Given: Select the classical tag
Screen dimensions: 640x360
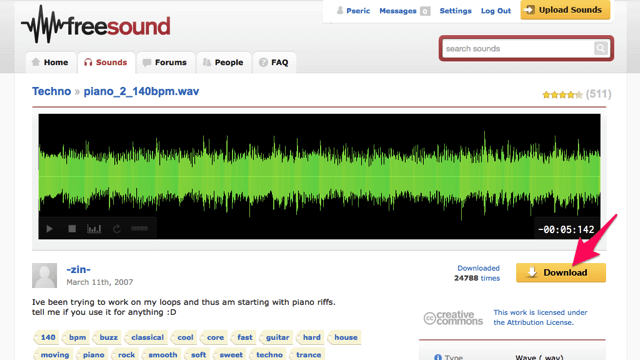Looking at the screenshot, I should 146,338.
